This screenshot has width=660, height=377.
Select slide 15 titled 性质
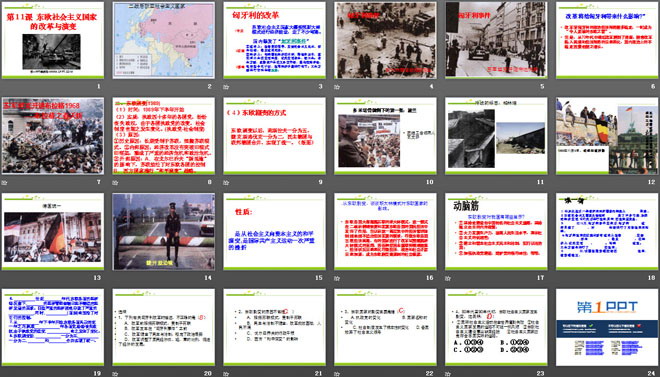[274, 231]
